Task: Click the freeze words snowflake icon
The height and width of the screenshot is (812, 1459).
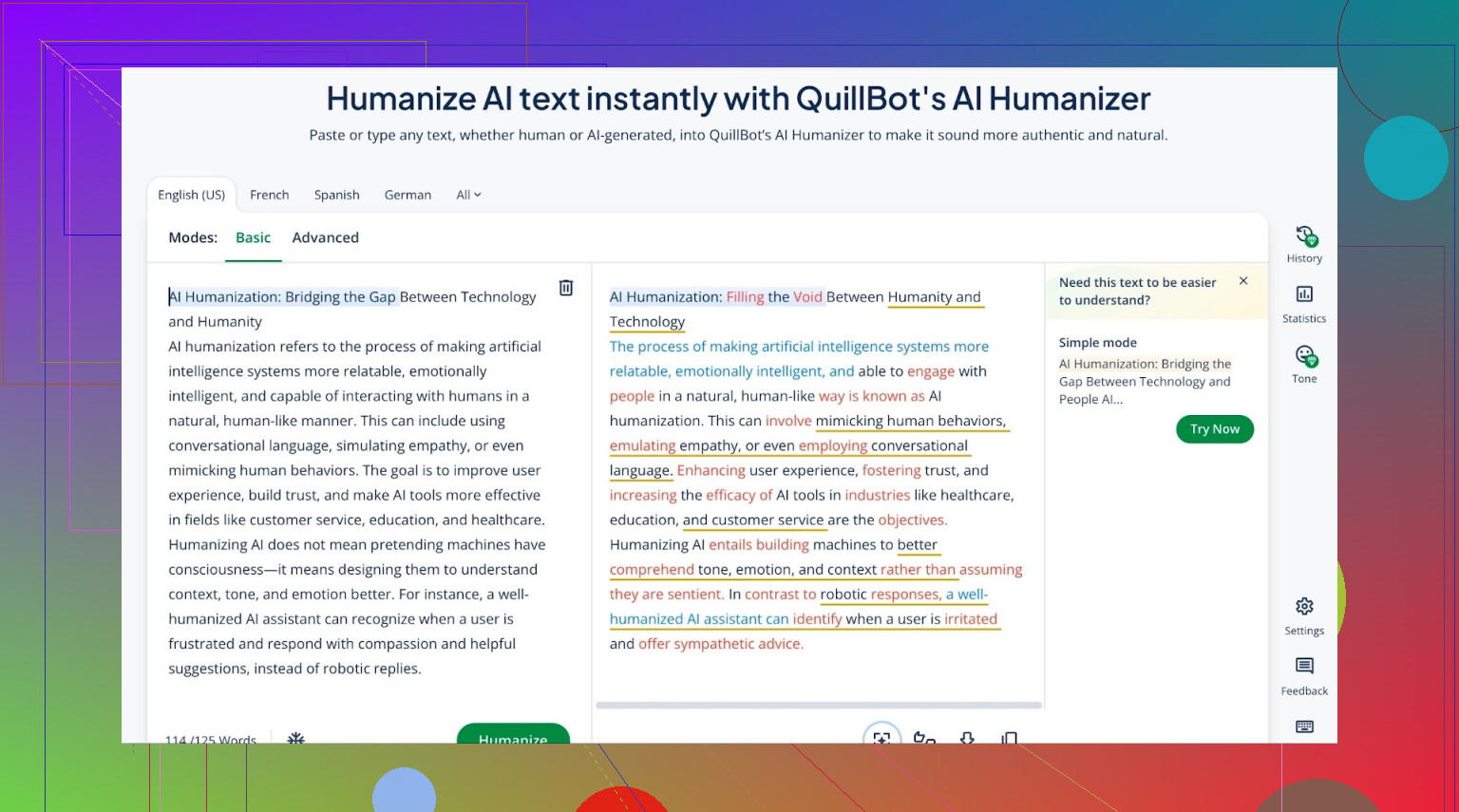Action: (x=296, y=737)
